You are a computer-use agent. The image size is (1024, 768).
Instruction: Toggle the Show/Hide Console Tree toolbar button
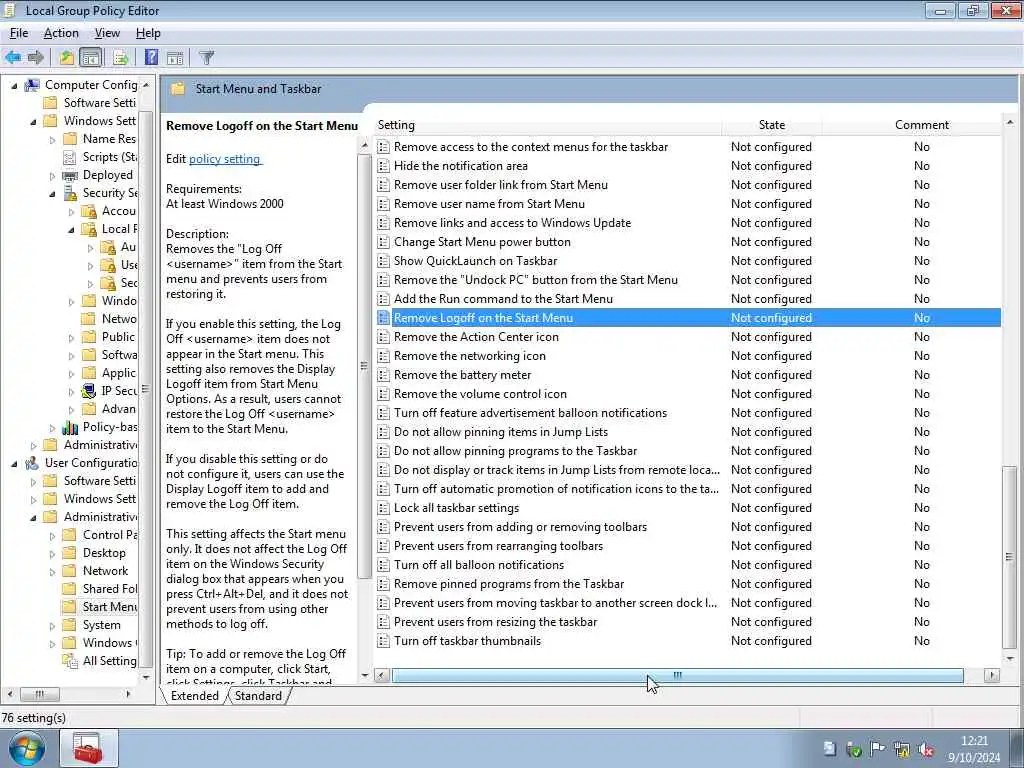pyautogui.click(x=91, y=57)
